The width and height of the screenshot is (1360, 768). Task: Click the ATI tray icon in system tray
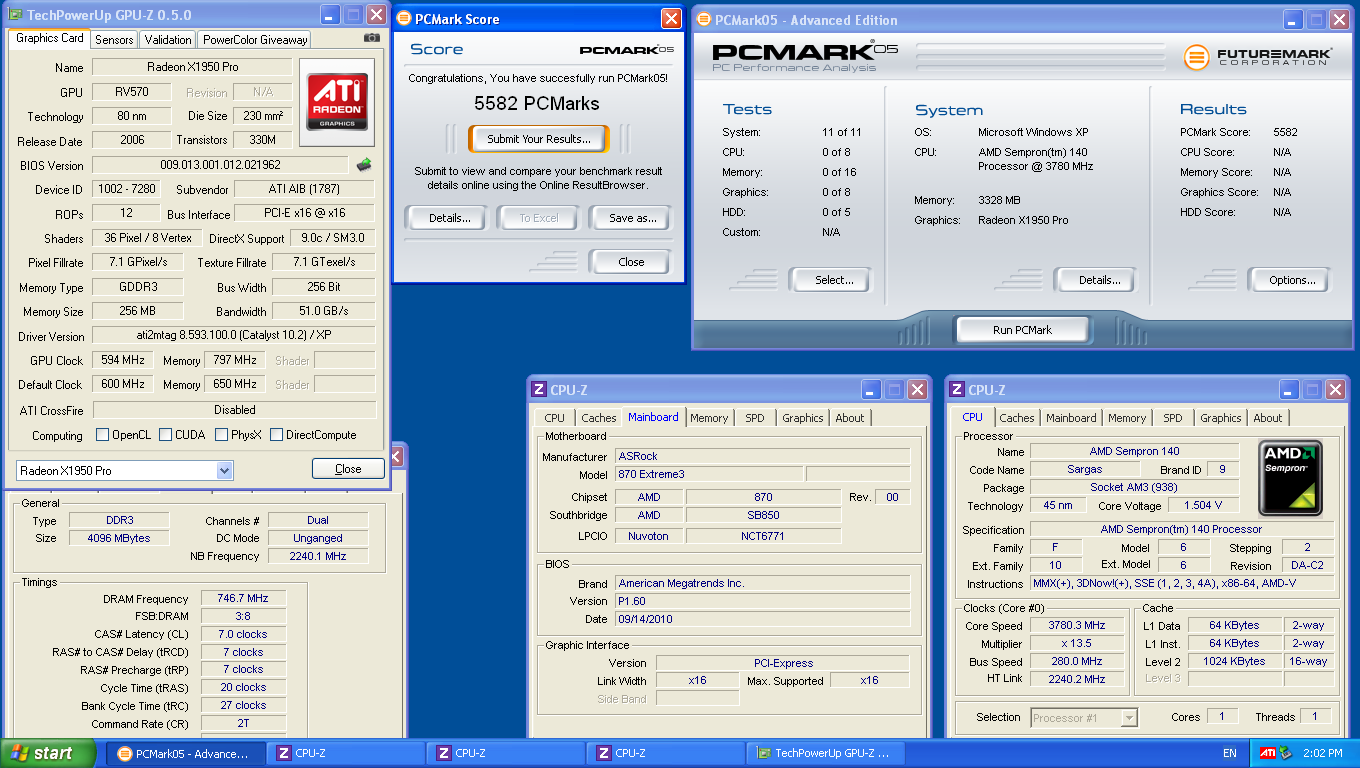(1267, 753)
